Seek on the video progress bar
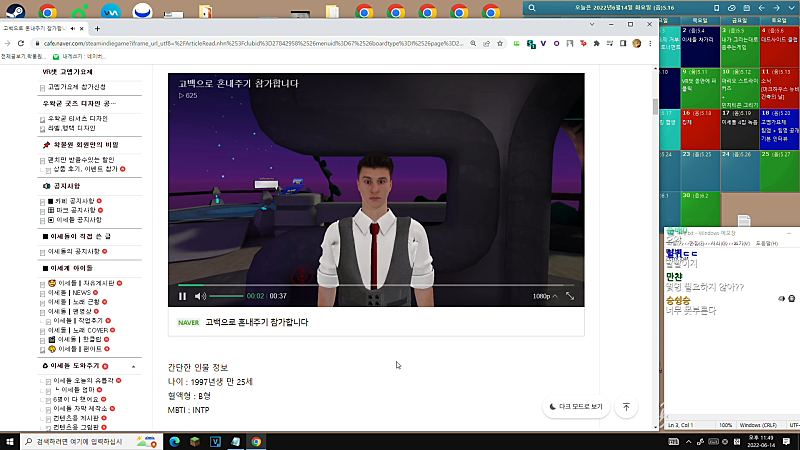This screenshot has height=450, width=800. point(376,285)
